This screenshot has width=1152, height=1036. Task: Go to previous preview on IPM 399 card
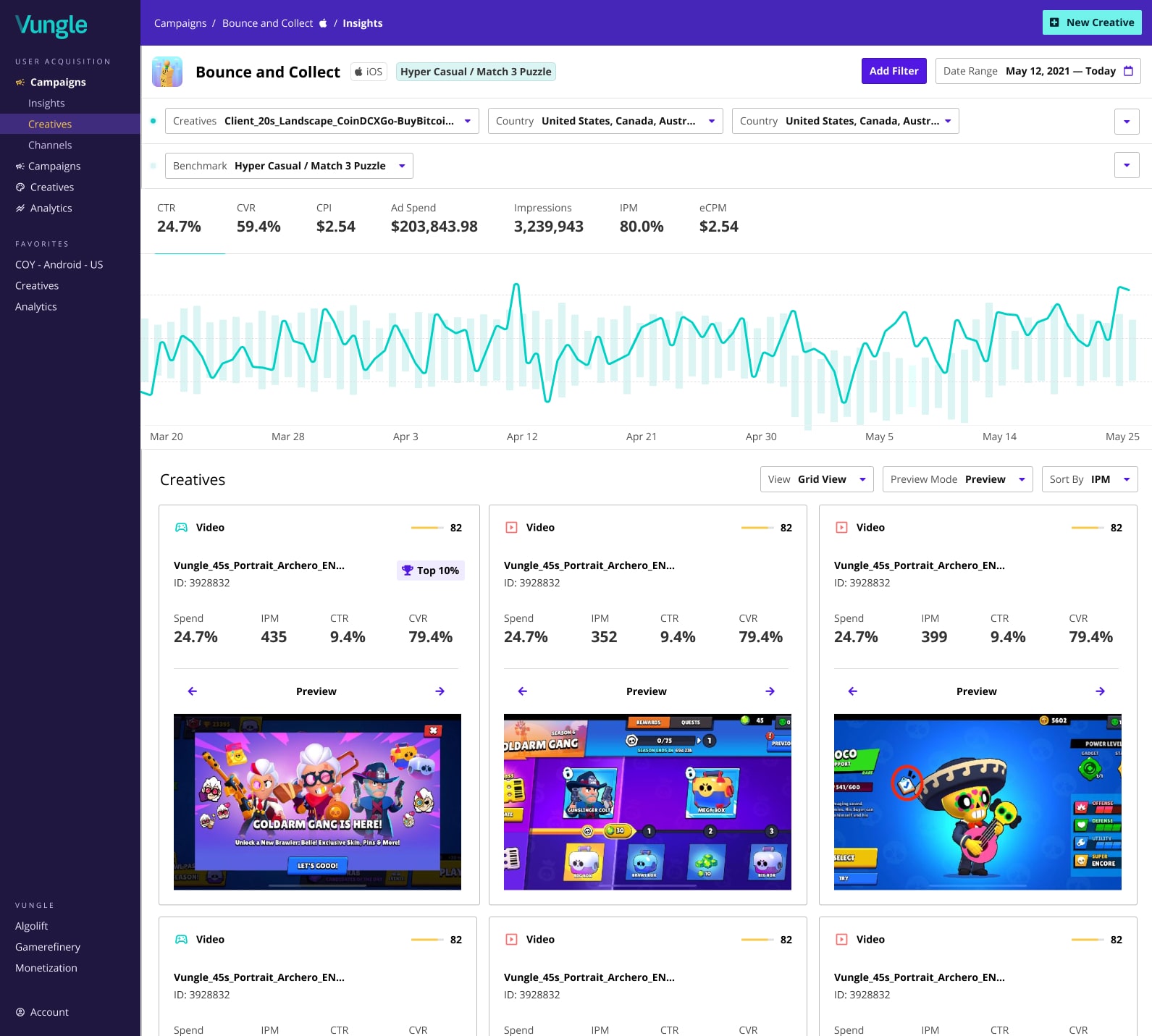tap(853, 691)
